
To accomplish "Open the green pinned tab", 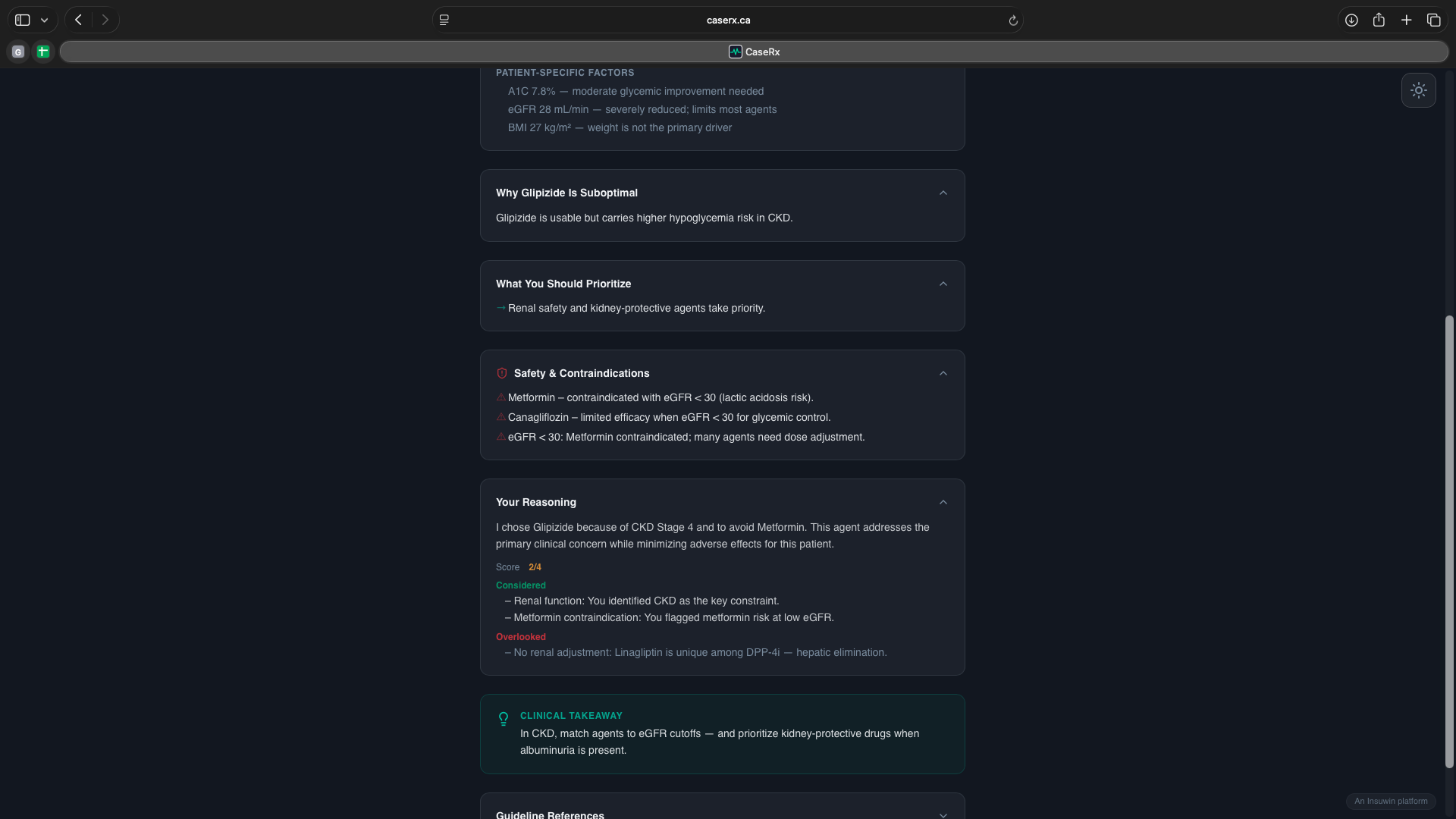I will 43,52.
